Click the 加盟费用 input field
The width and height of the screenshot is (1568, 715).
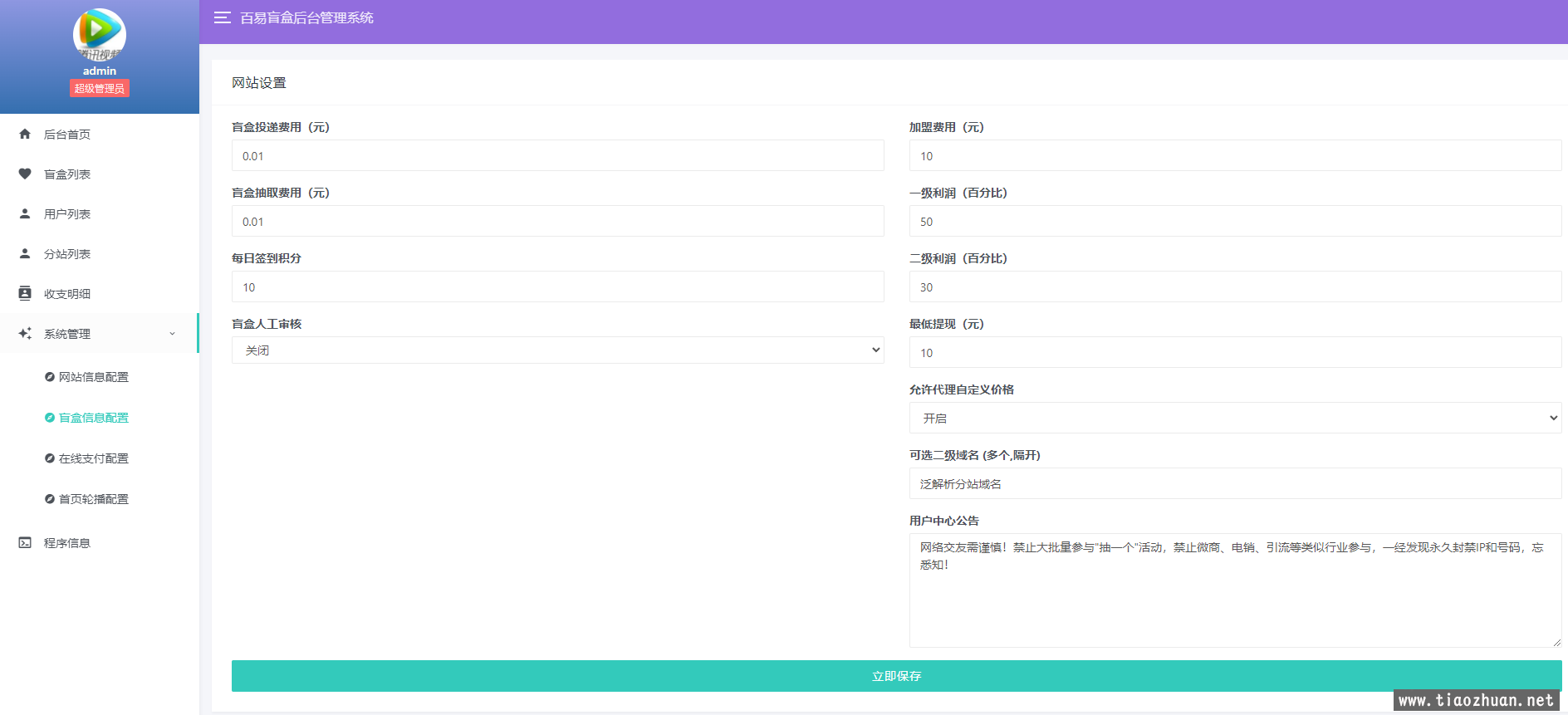click(x=1236, y=155)
